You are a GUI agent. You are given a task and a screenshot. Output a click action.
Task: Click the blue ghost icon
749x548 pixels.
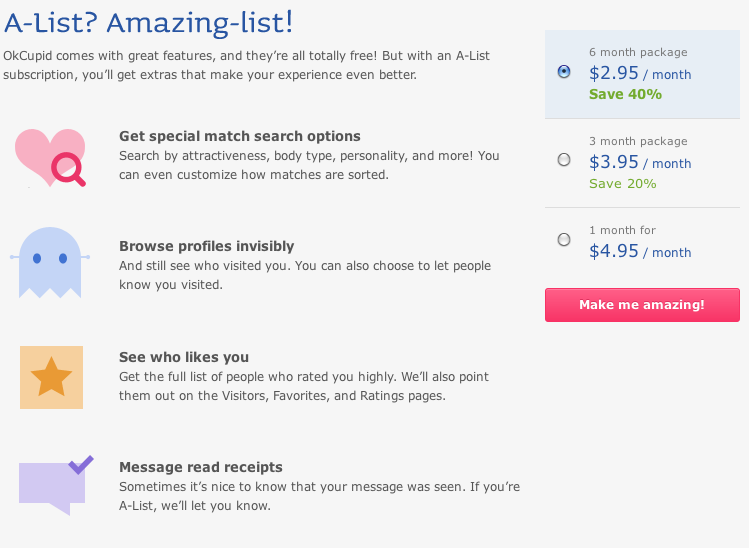(x=50, y=262)
